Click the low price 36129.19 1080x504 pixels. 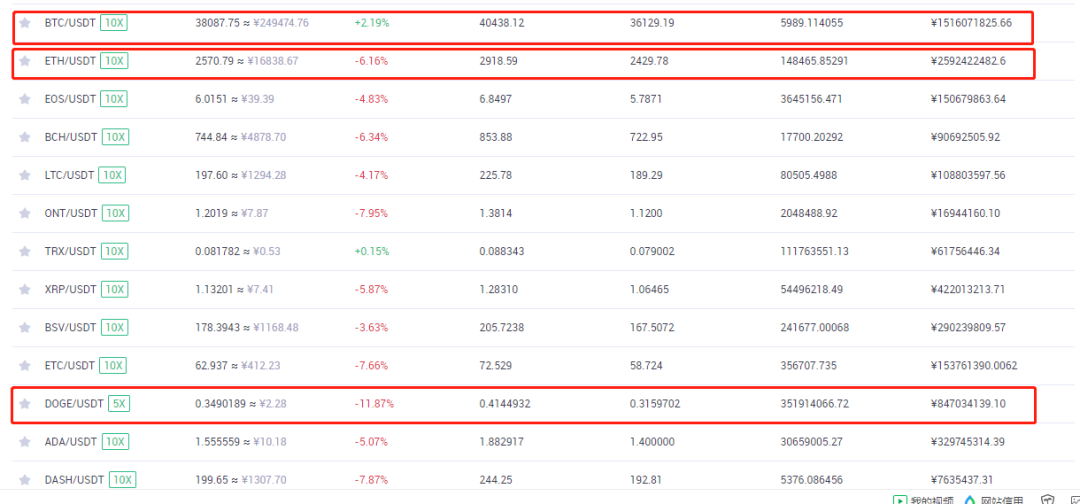[652, 23]
